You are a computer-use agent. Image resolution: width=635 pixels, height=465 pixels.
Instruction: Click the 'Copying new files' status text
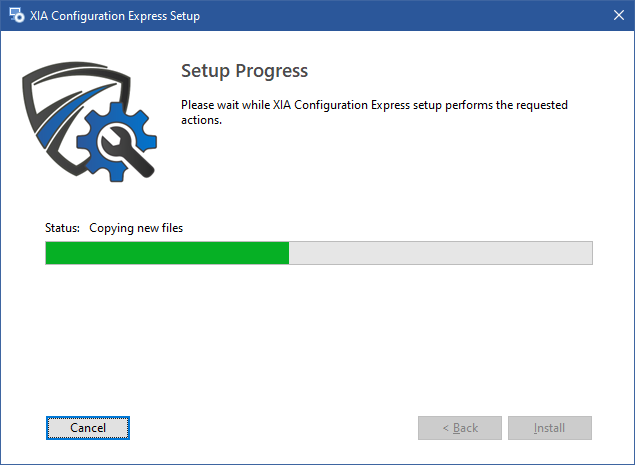tap(136, 228)
